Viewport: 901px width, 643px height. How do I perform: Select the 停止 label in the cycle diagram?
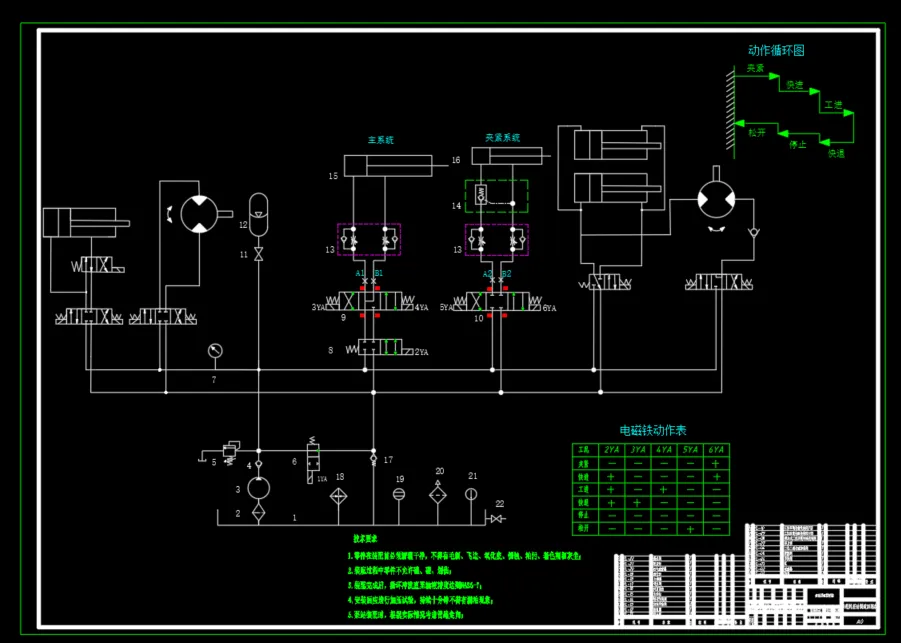(x=798, y=145)
